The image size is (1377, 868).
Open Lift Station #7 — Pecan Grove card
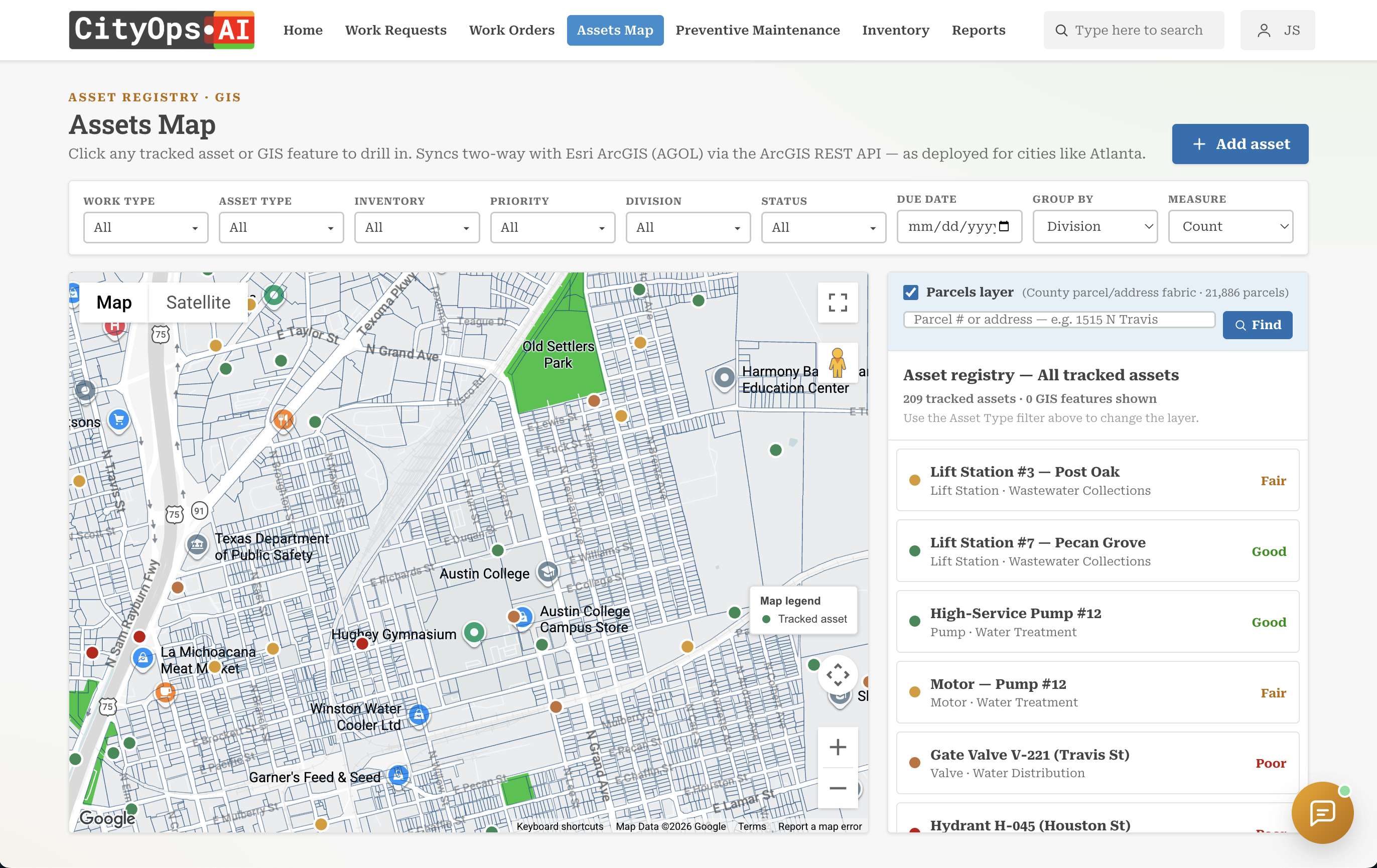1097,551
